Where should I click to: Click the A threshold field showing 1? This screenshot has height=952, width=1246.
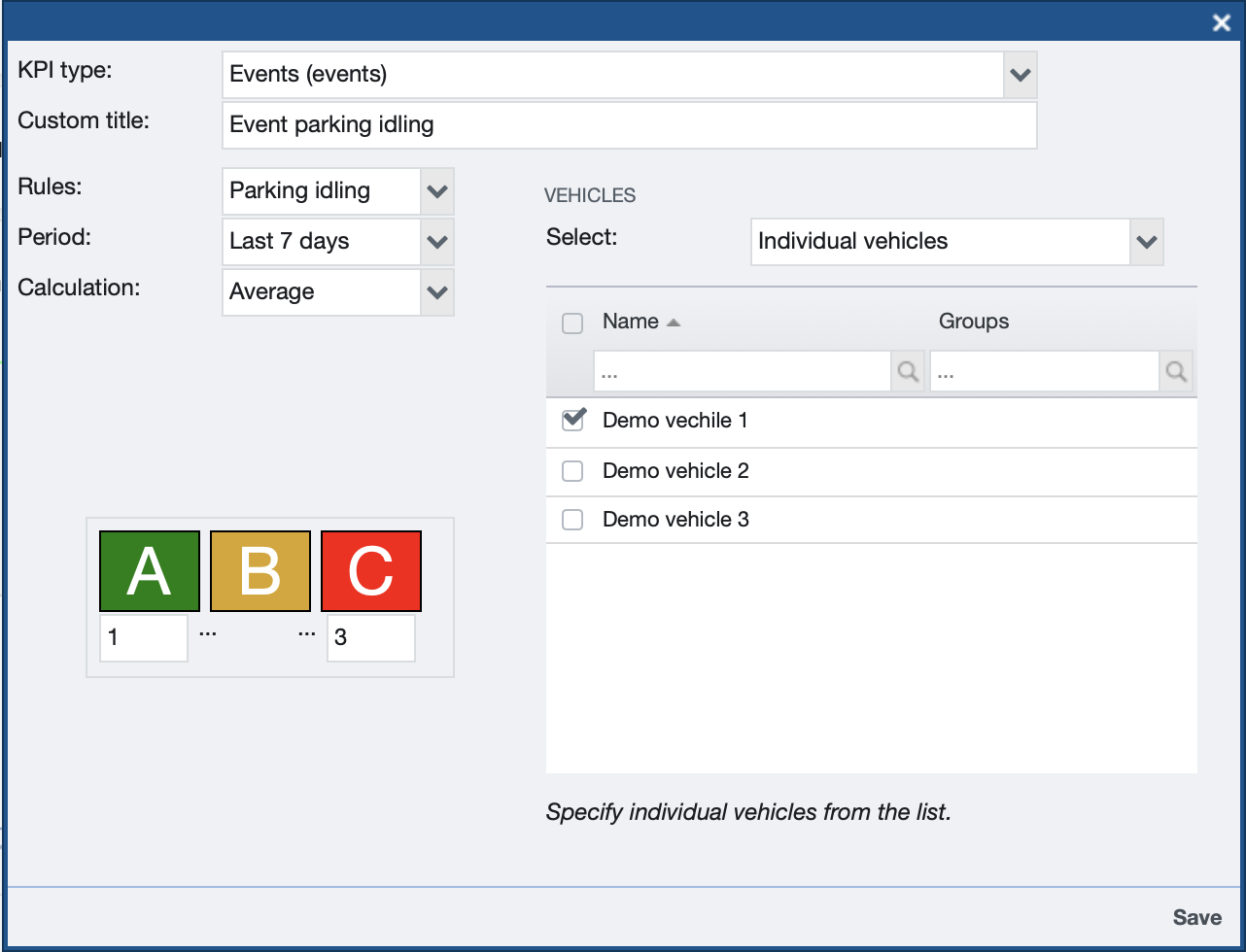coord(144,638)
